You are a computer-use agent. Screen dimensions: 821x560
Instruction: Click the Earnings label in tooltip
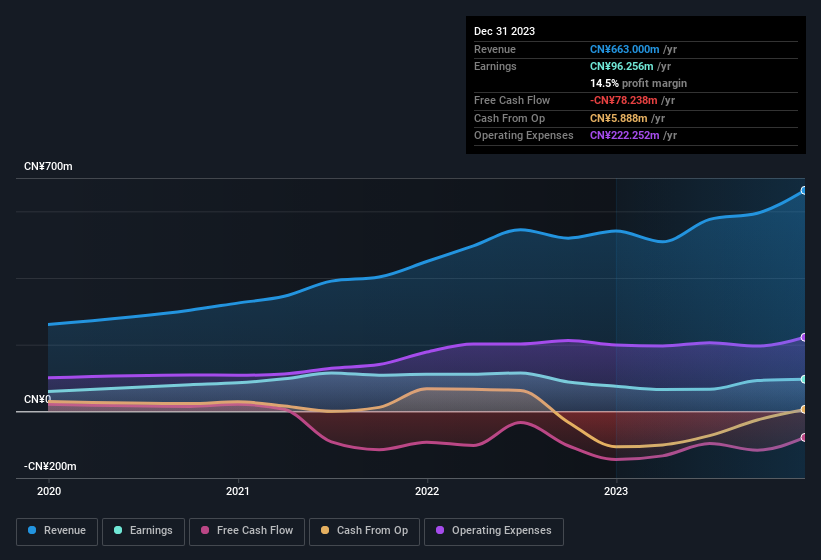(x=495, y=66)
